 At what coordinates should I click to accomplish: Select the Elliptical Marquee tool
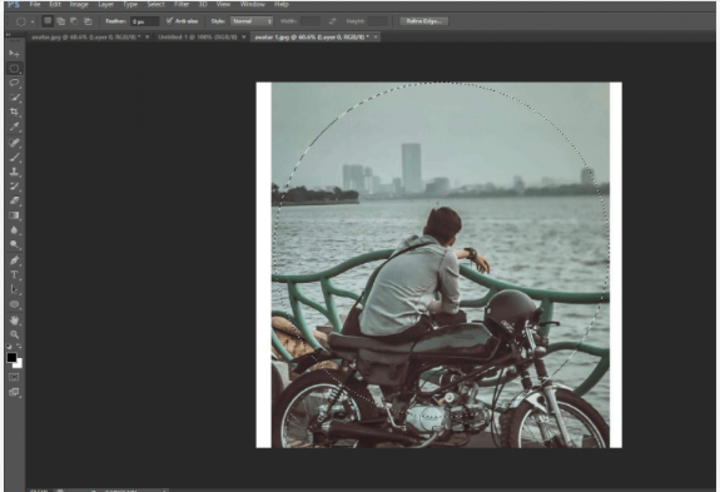(14, 68)
